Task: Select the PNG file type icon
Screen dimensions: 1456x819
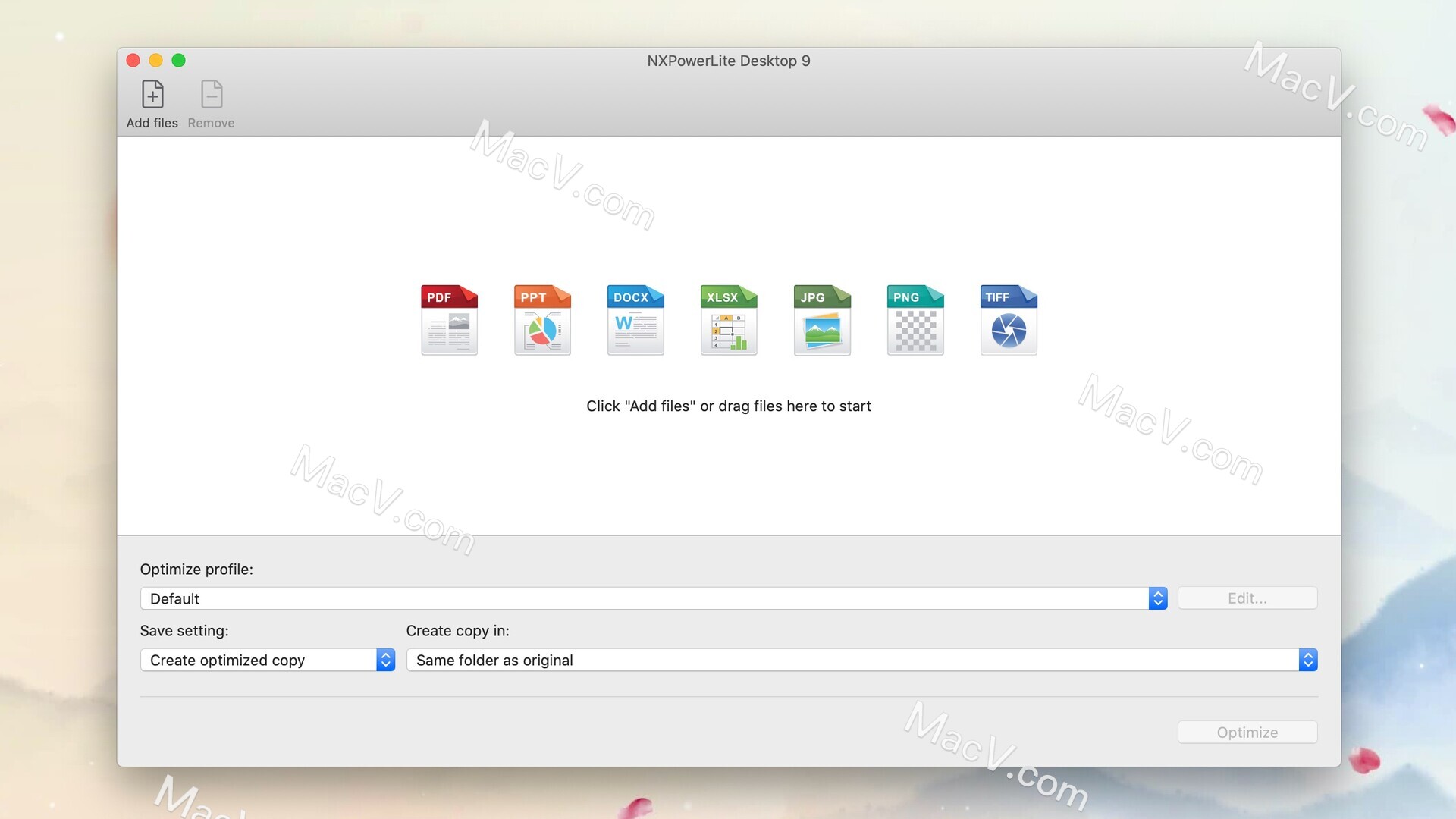Action: (x=915, y=319)
